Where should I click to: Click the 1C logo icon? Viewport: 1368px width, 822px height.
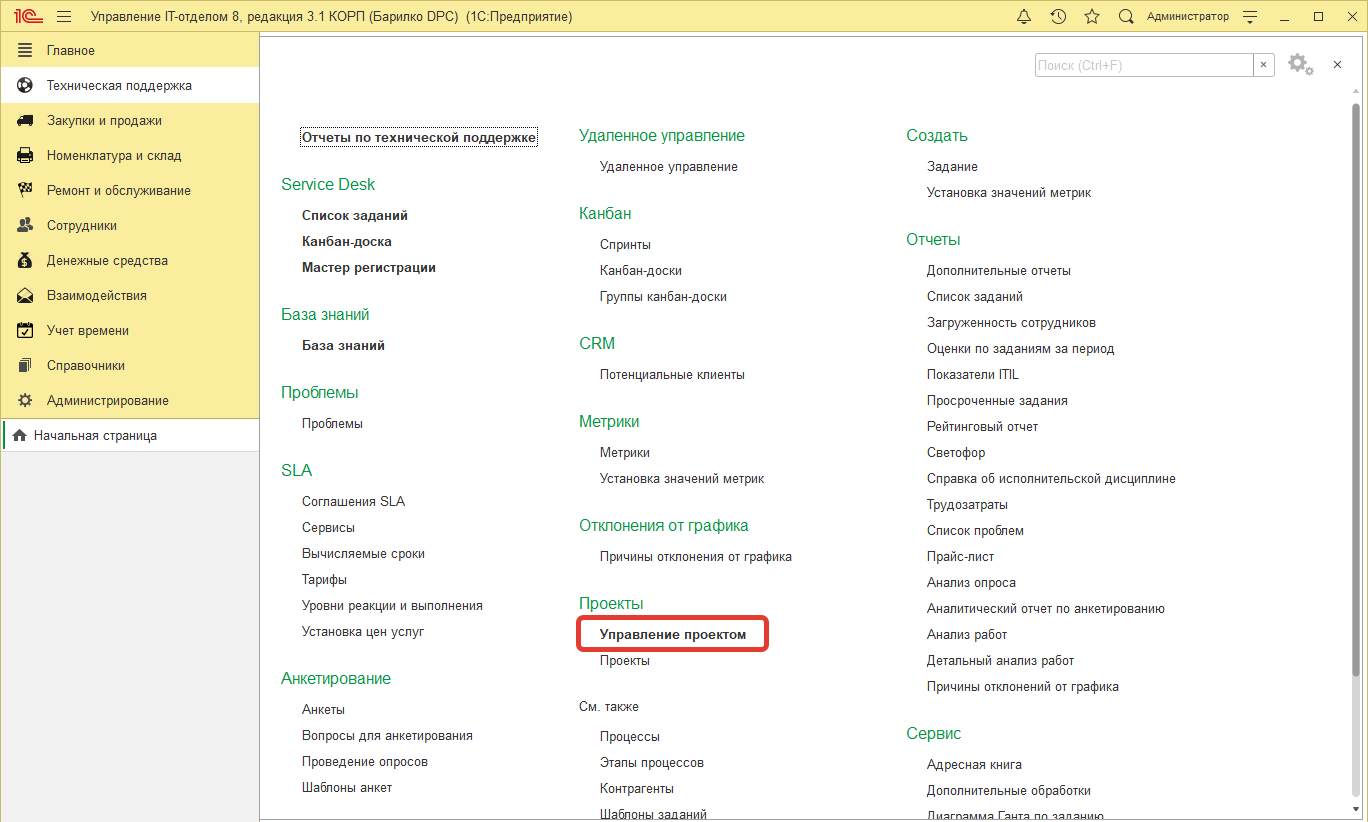(x=28, y=17)
